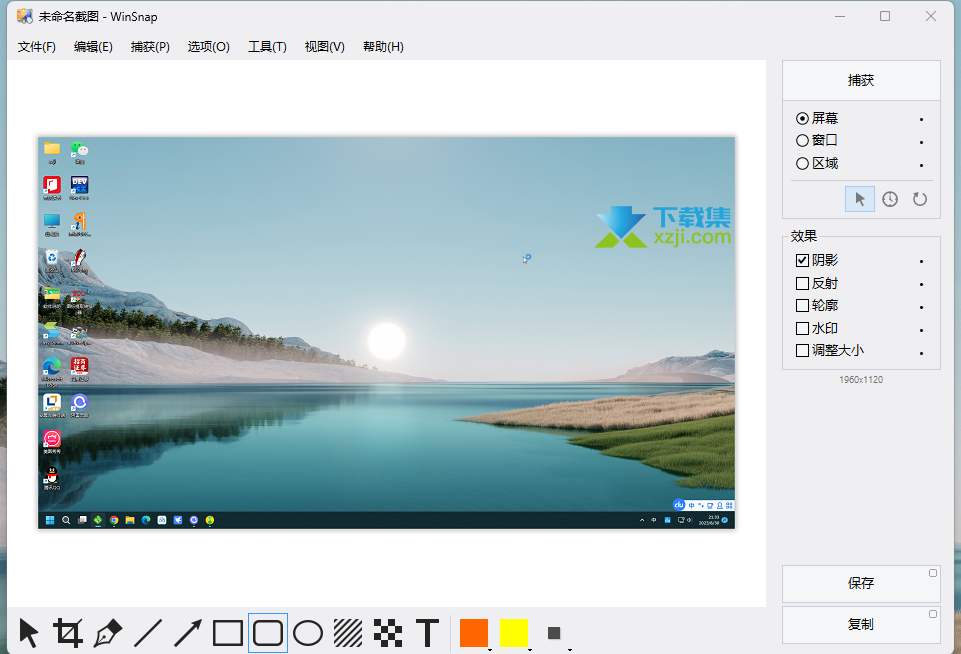Click the capture delay timer icon
This screenshot has width=961, height=654.
(x=890, y=199)
